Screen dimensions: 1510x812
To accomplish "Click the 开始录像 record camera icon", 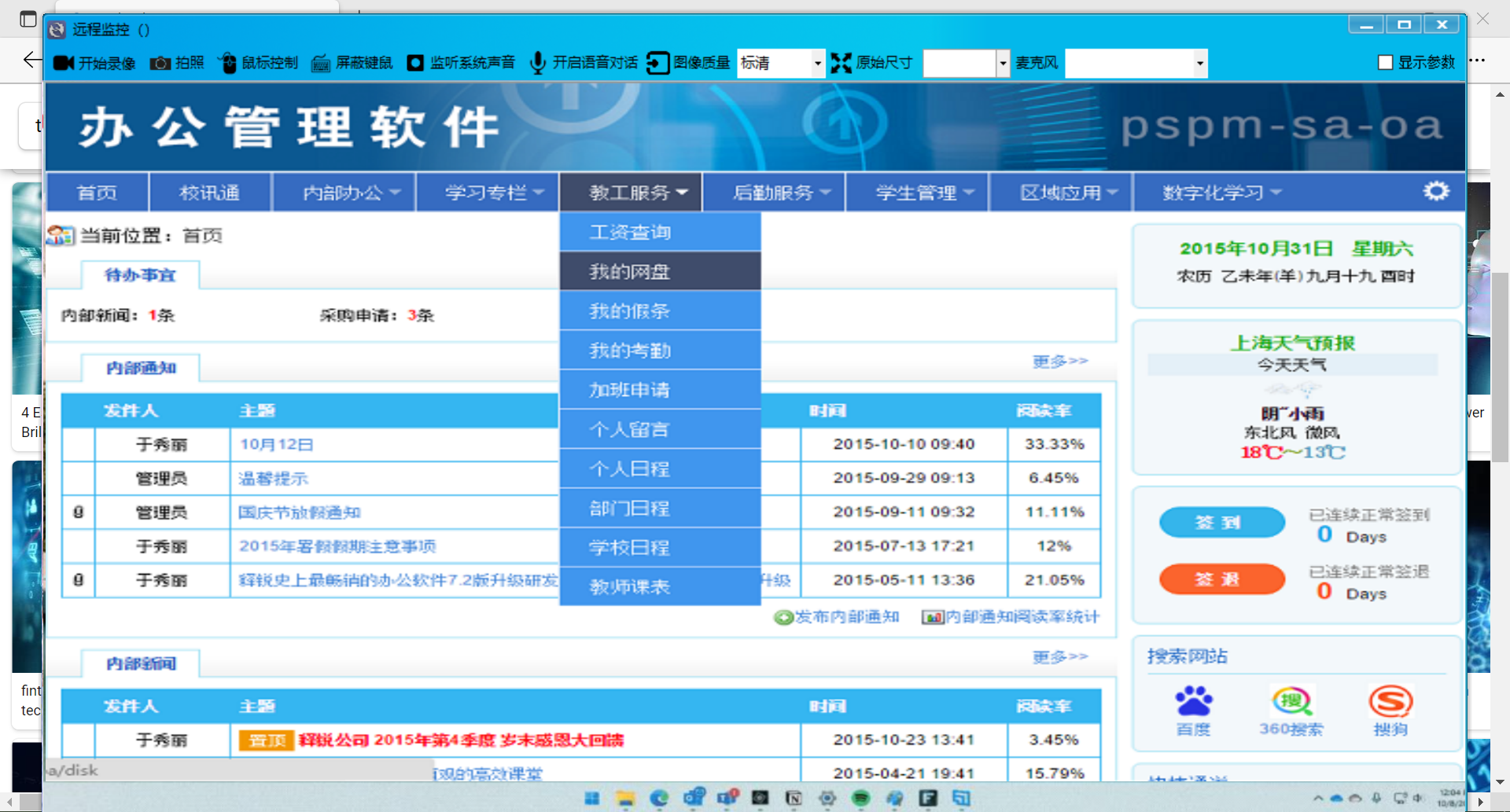I will 64,63.
